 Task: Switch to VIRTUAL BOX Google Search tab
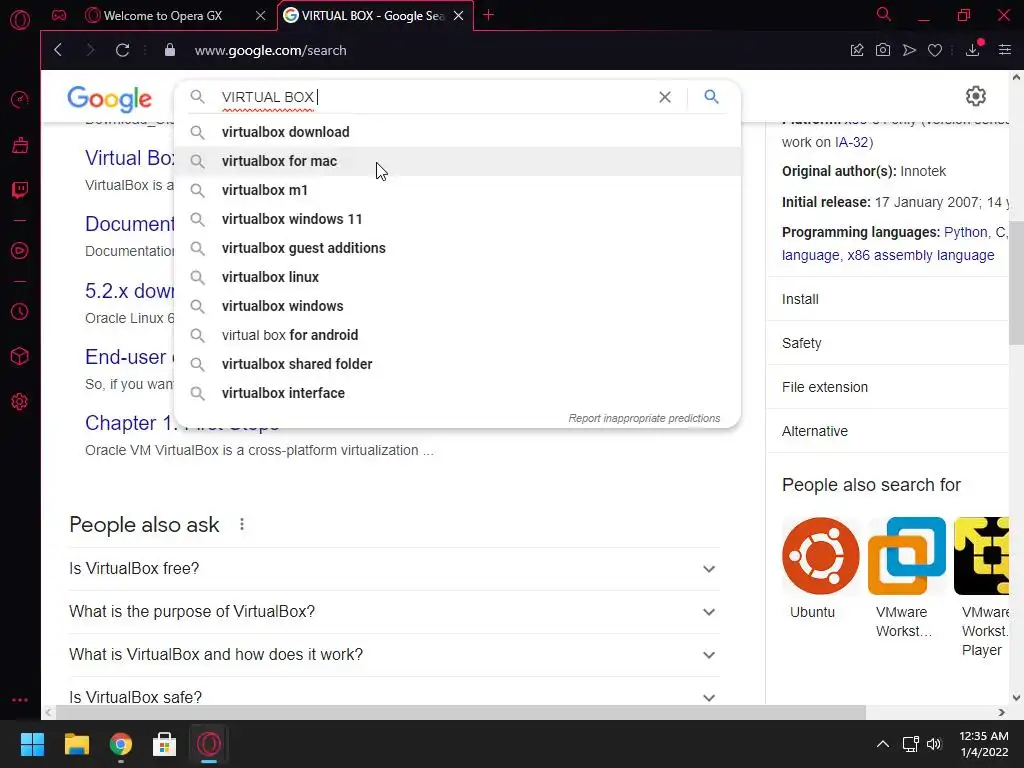pyautogui.click(x=373, y=16)
